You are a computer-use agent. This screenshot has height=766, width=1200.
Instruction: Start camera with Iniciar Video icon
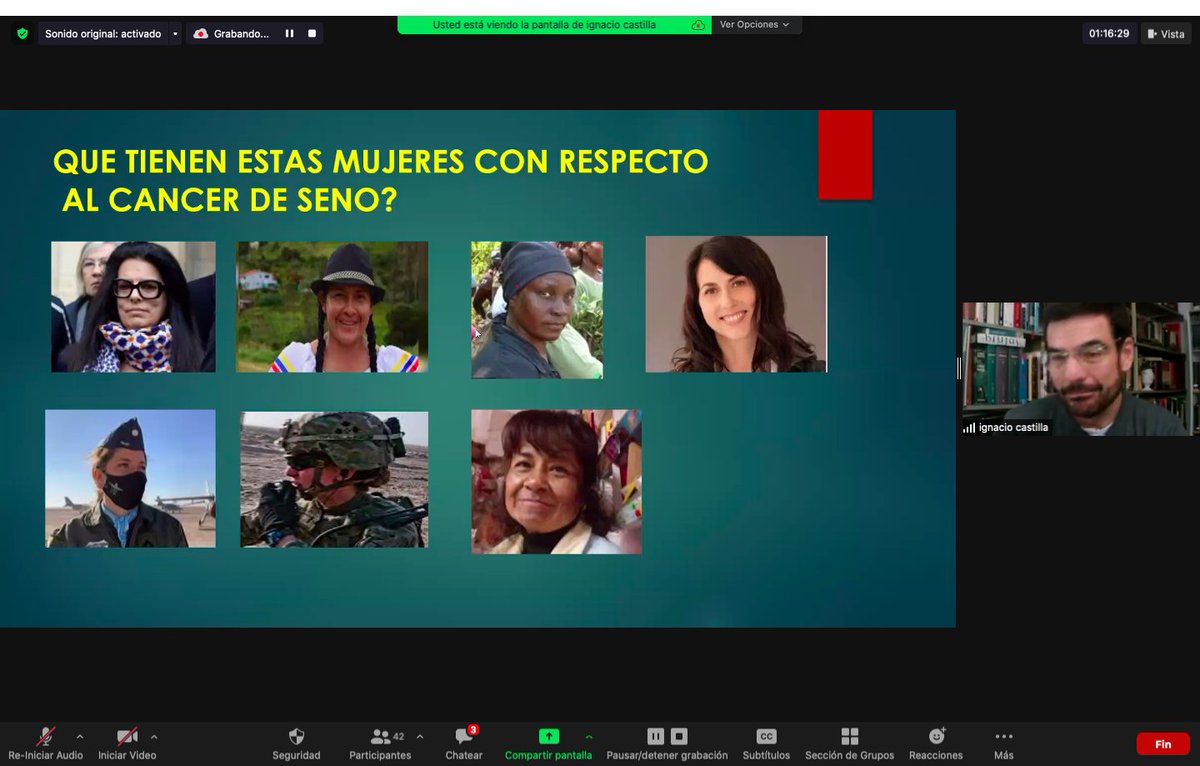click(127, 737)
